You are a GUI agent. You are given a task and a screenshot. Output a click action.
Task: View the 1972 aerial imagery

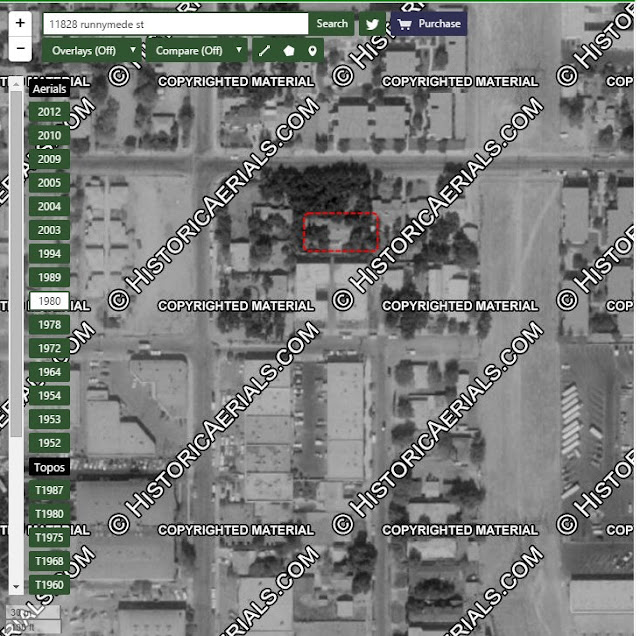click(x=49, y=349)
